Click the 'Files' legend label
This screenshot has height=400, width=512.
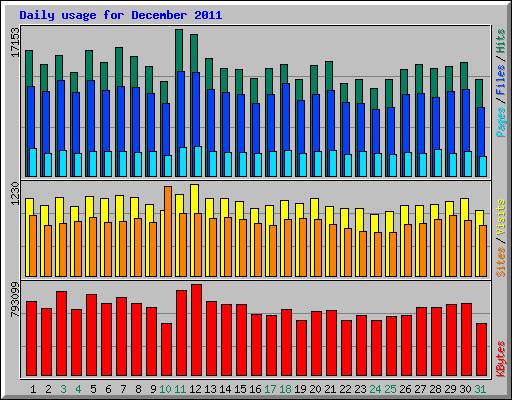[501, 80]
